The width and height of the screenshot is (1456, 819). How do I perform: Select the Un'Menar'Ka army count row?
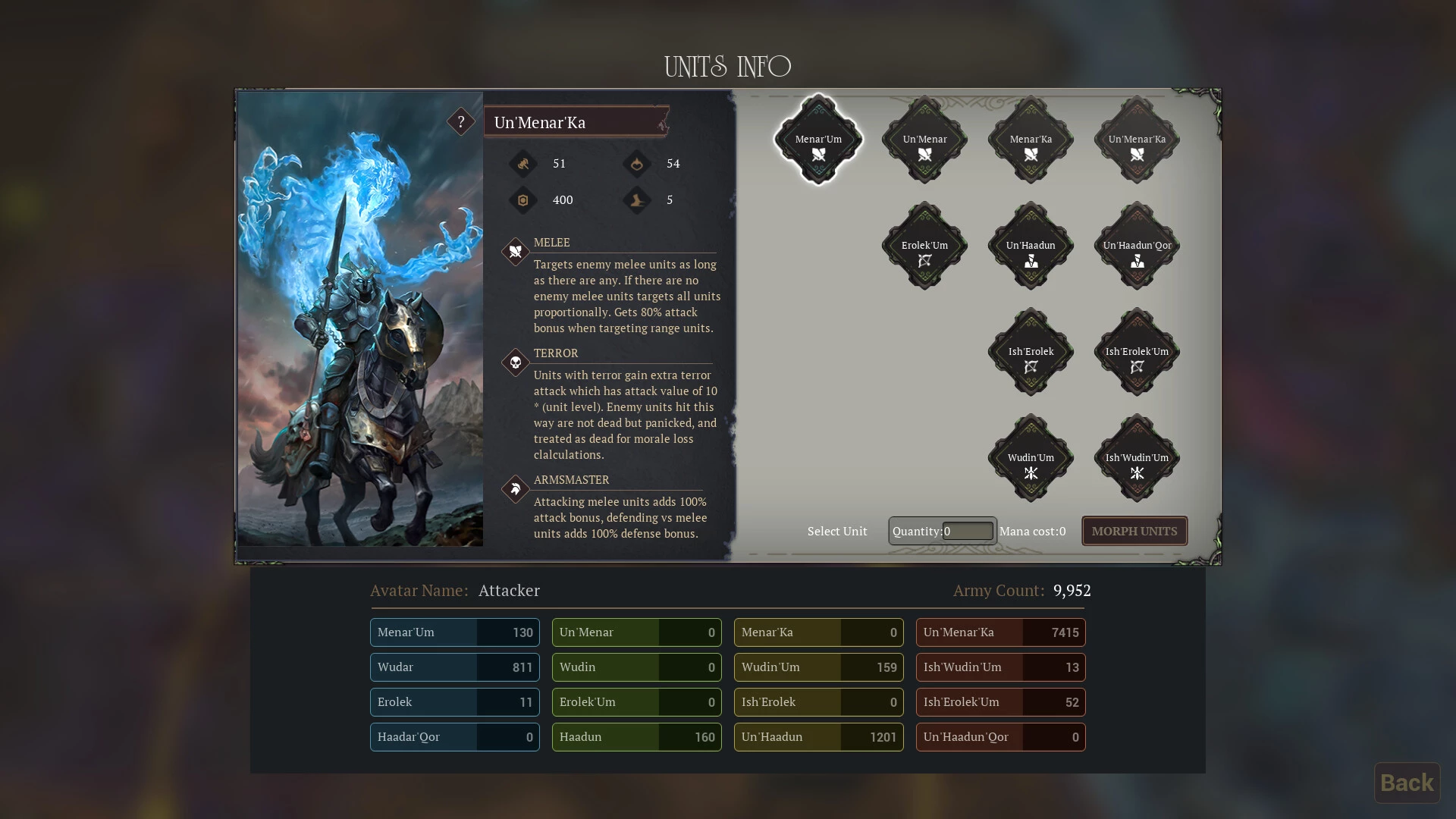(1000, 632)
